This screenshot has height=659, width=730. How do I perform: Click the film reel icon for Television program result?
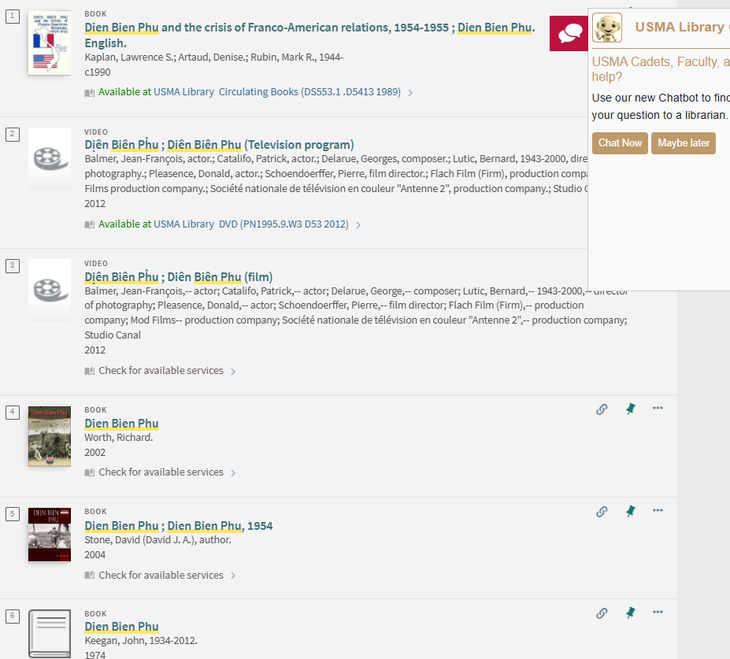(49, 158)
